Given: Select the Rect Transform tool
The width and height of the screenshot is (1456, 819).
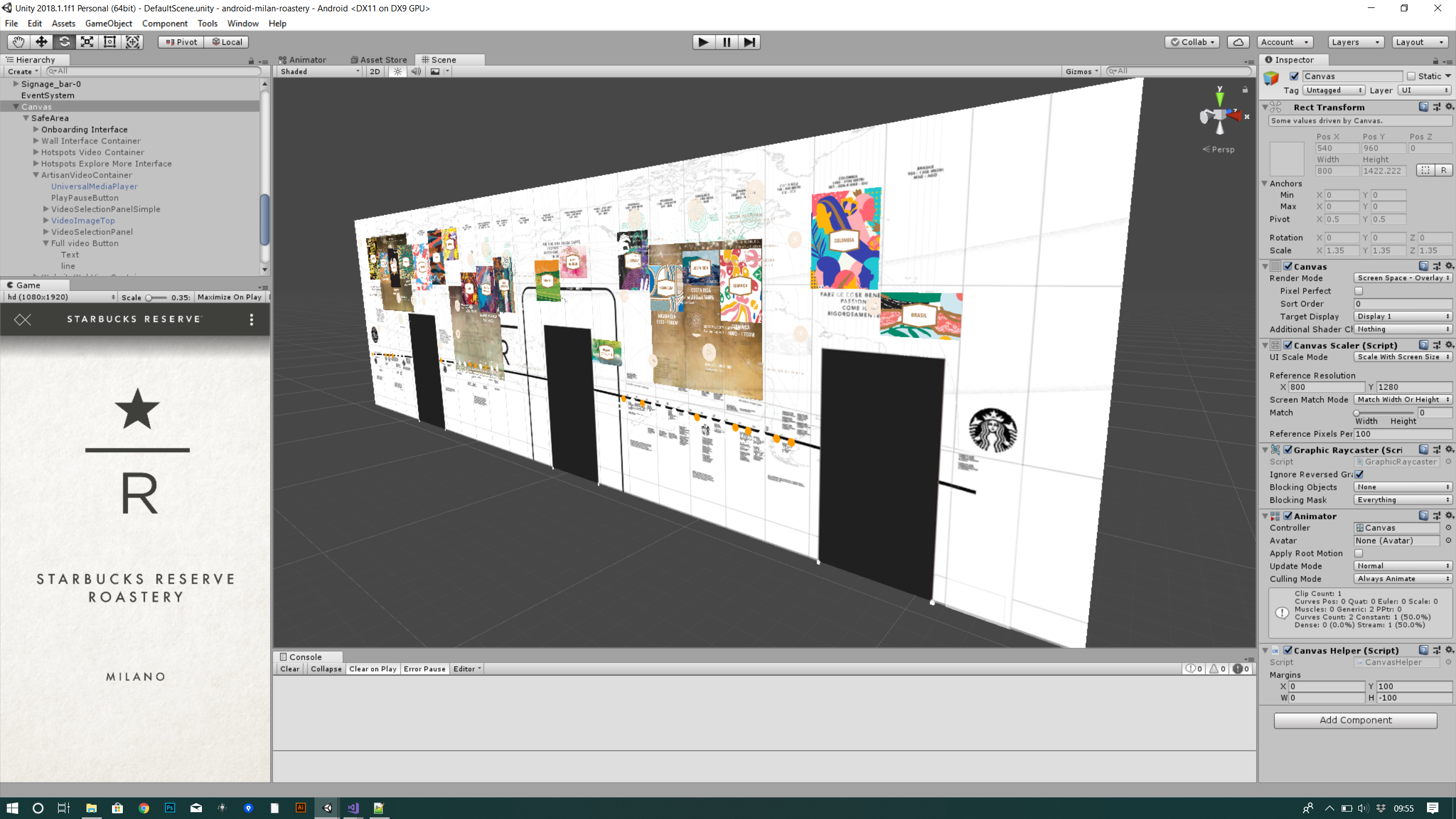Looking at the screenshot, I should pyautogui.click(x=110, y=42).
